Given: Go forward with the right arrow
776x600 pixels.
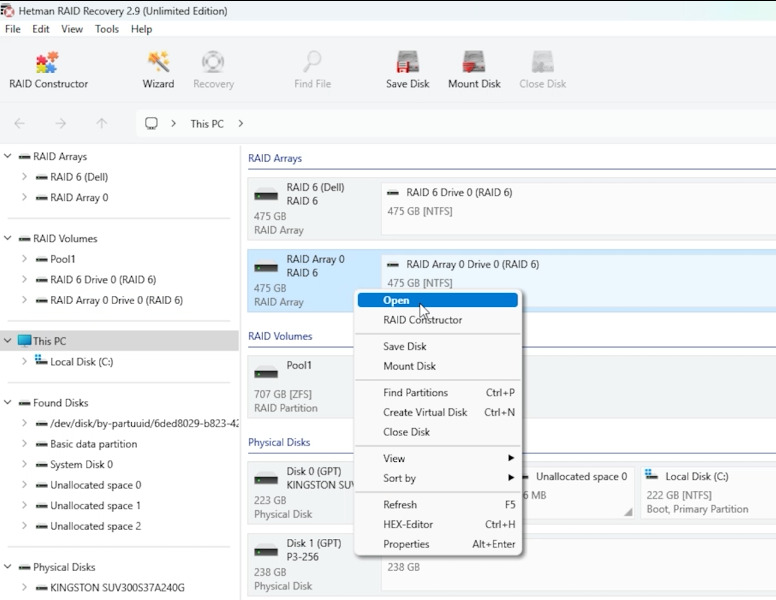Looking at the screenshot, I should click(60, 123).
